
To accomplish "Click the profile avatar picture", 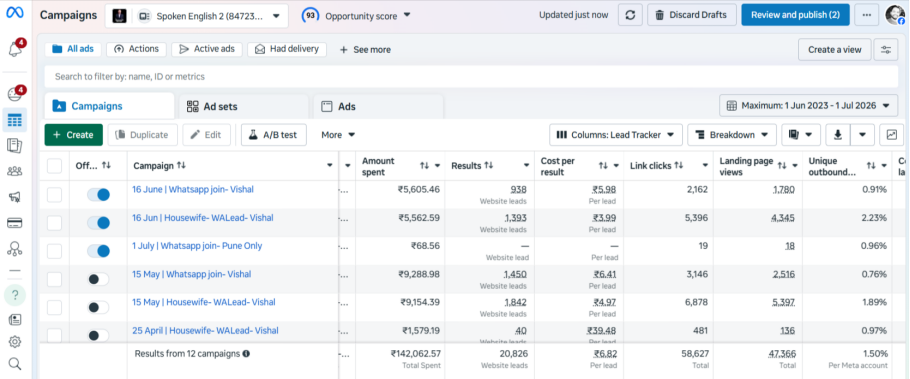I will tap(896, 15).
